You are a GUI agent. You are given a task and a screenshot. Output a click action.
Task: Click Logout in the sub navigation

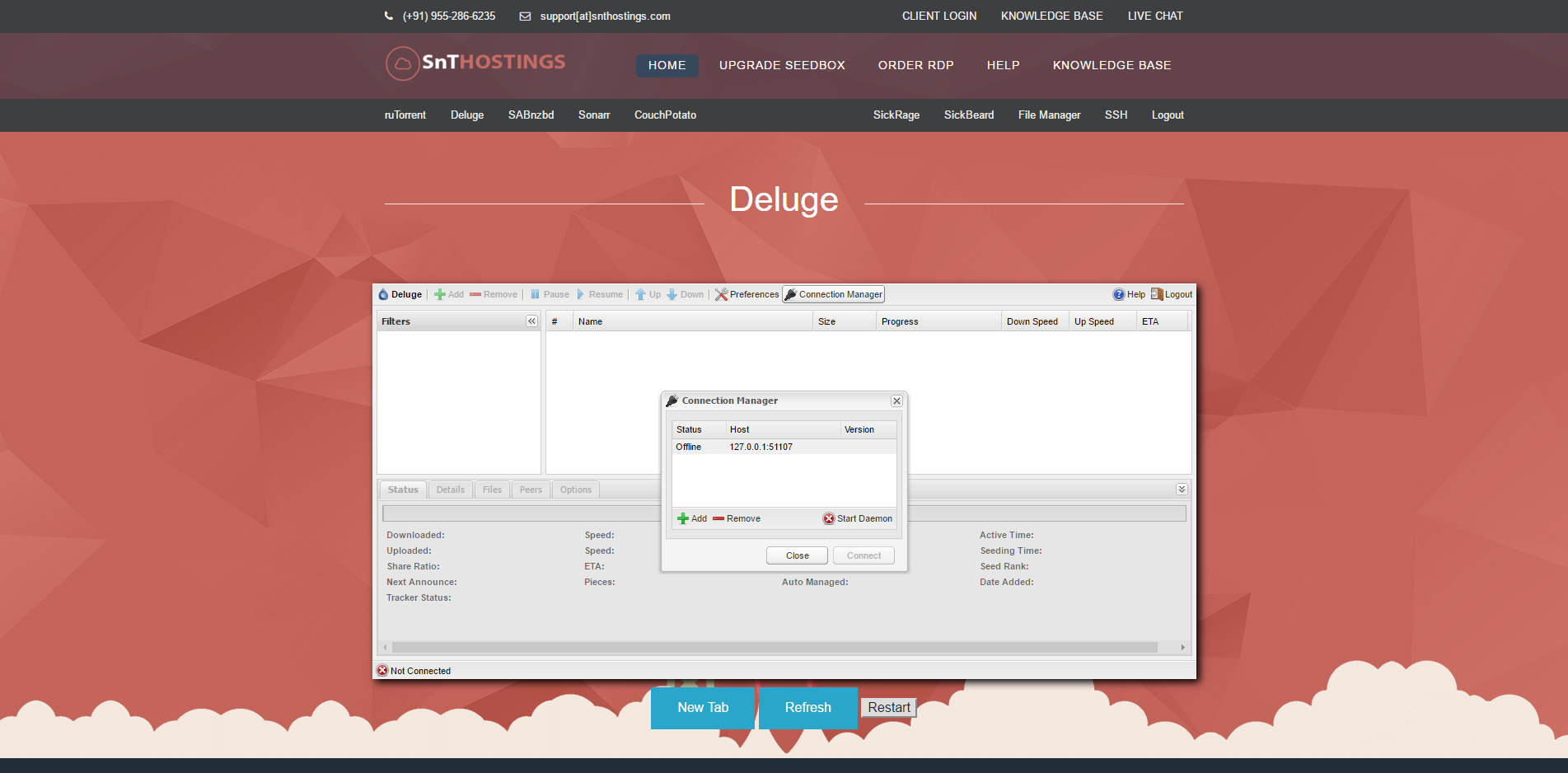(x=1168, y=115)
